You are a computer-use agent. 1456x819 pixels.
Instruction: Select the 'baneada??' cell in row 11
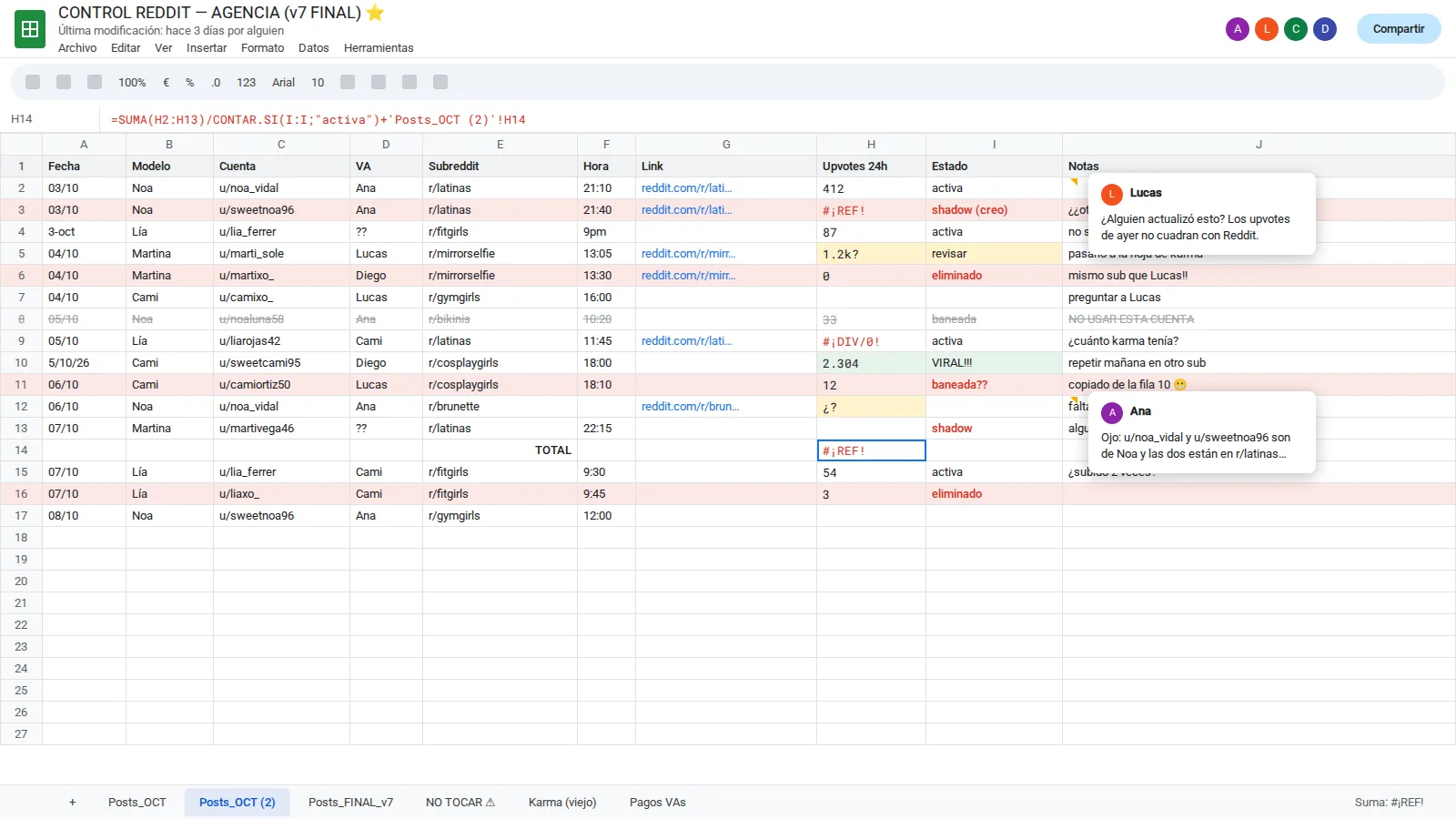click(994, 385)
